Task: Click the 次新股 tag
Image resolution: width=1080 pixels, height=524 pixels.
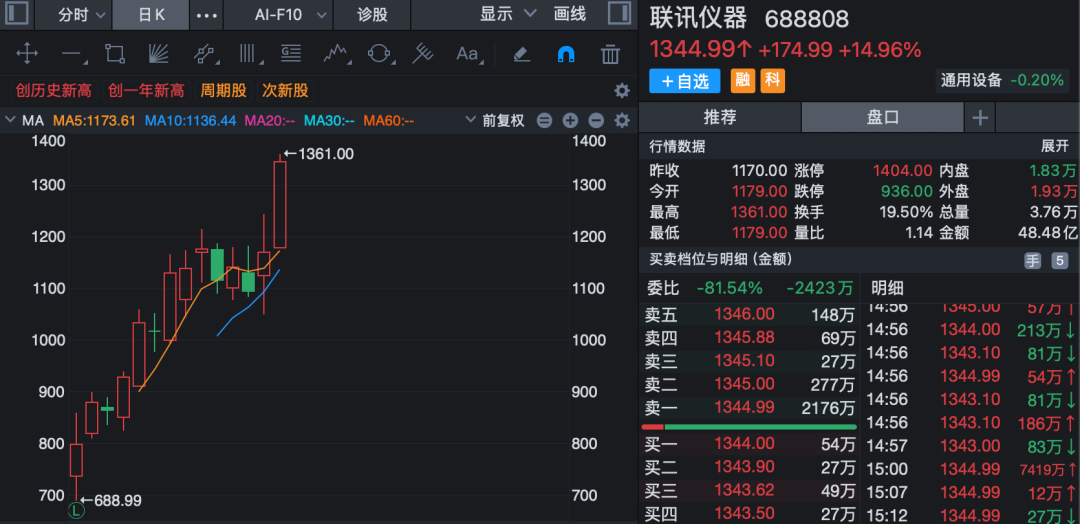Action: click(285, 90)
